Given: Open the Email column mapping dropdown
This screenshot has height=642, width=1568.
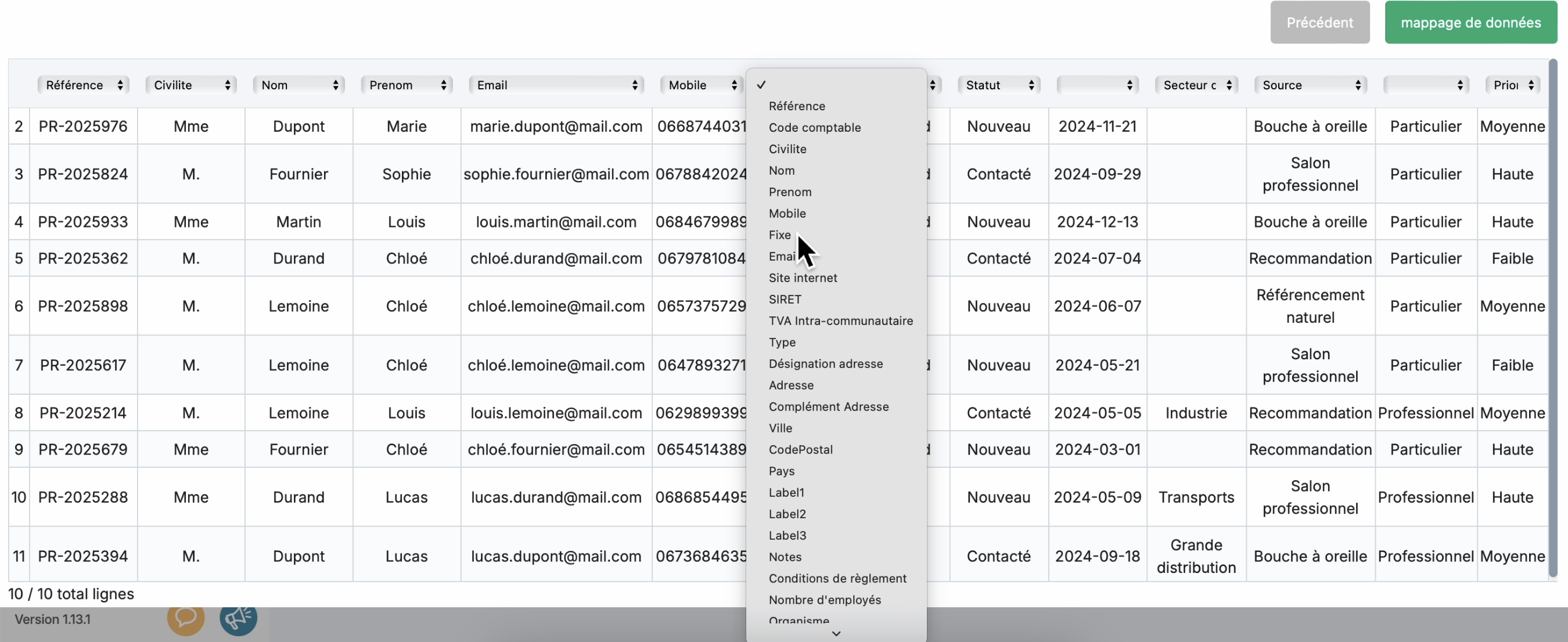Looking at the screenshot, I should 556,85.
